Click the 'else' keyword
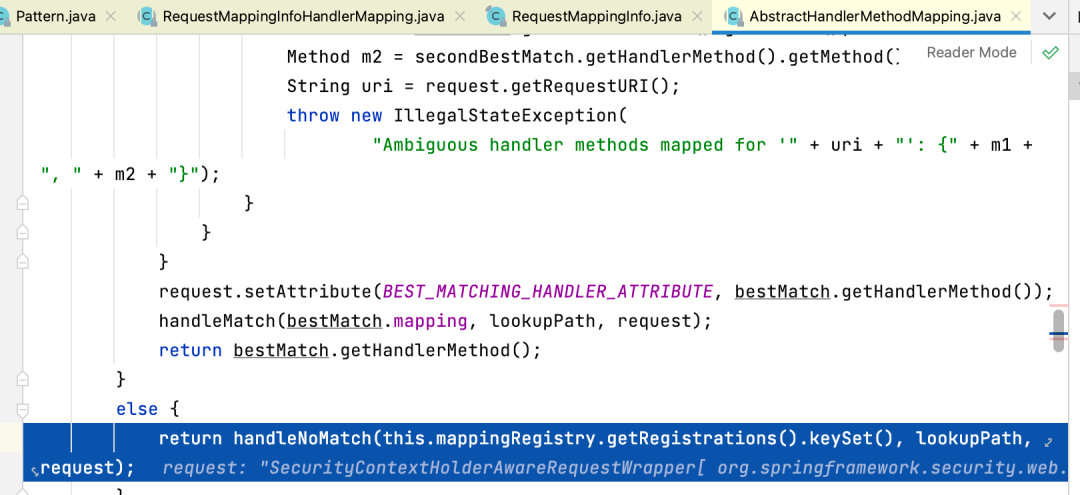This screenshot has width=1080, height=495. [x=137, y=409]
